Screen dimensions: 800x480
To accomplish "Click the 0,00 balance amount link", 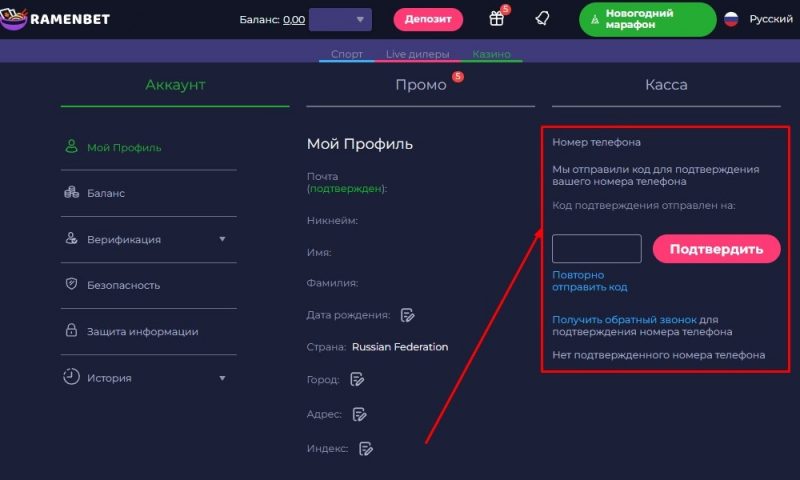I will 294,20.
